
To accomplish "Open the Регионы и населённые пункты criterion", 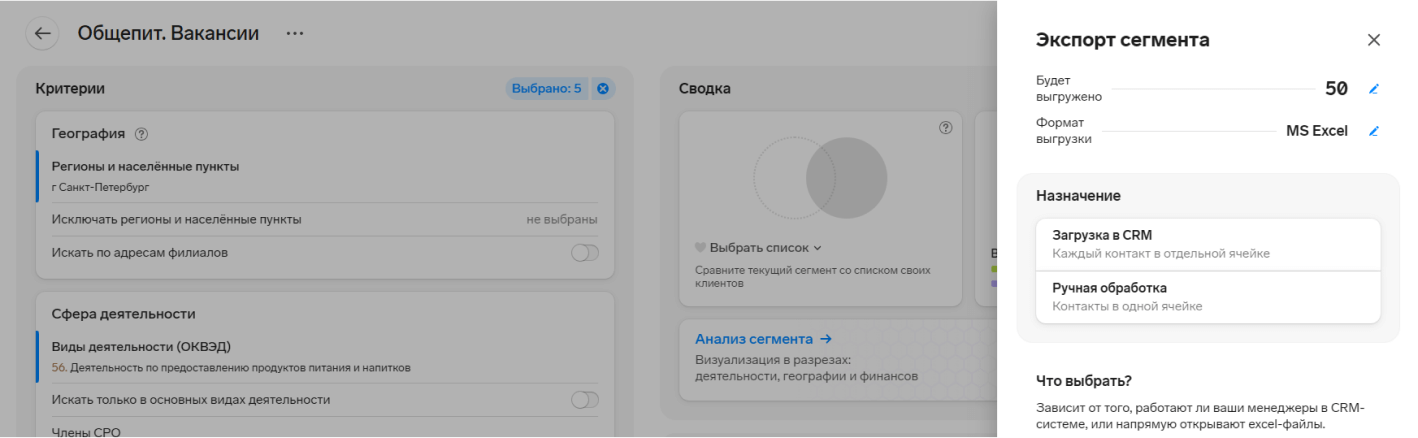I will pos(325,176).
